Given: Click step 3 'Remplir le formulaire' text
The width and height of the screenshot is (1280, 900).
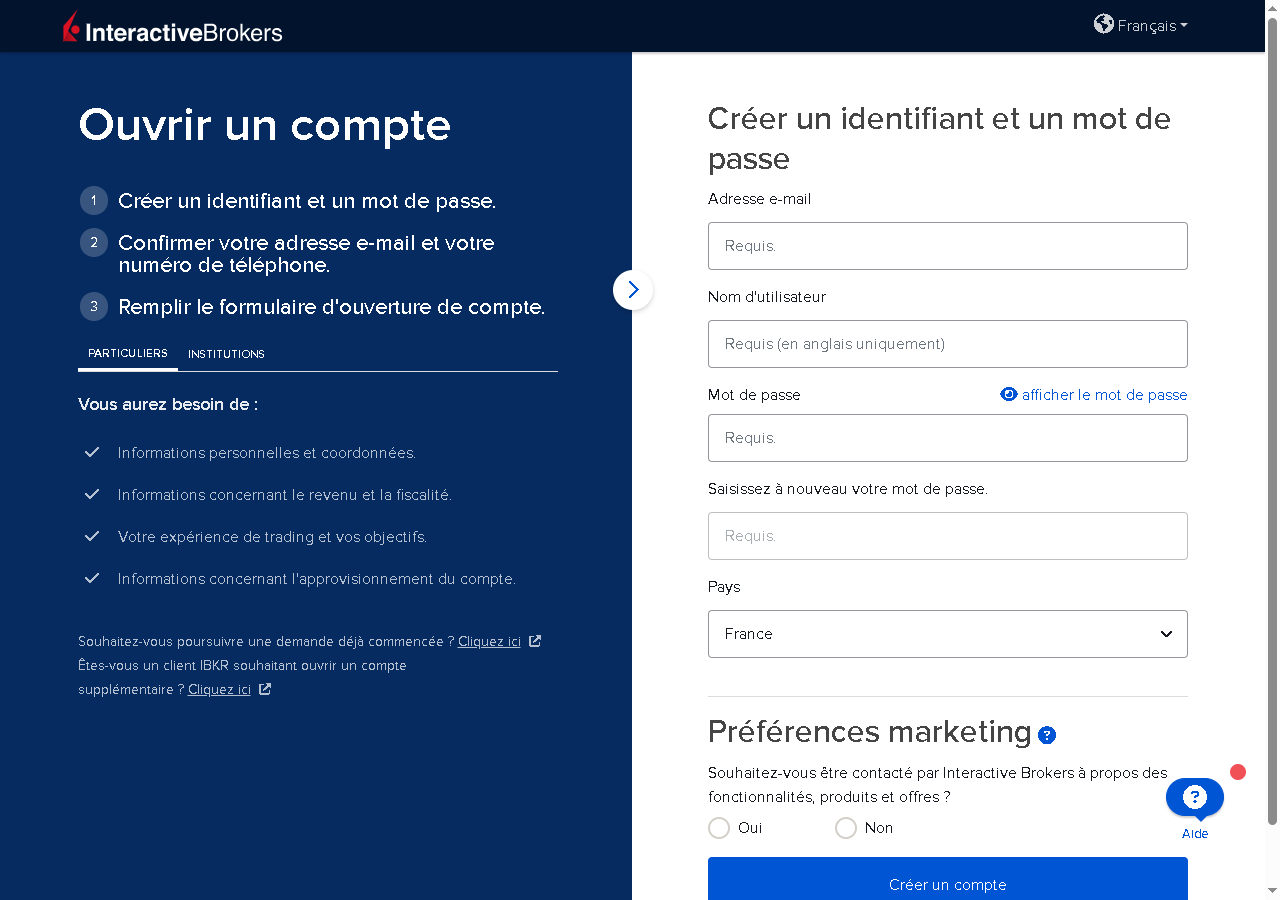Looking at the screenshot, I should click(x=332, y=307).
